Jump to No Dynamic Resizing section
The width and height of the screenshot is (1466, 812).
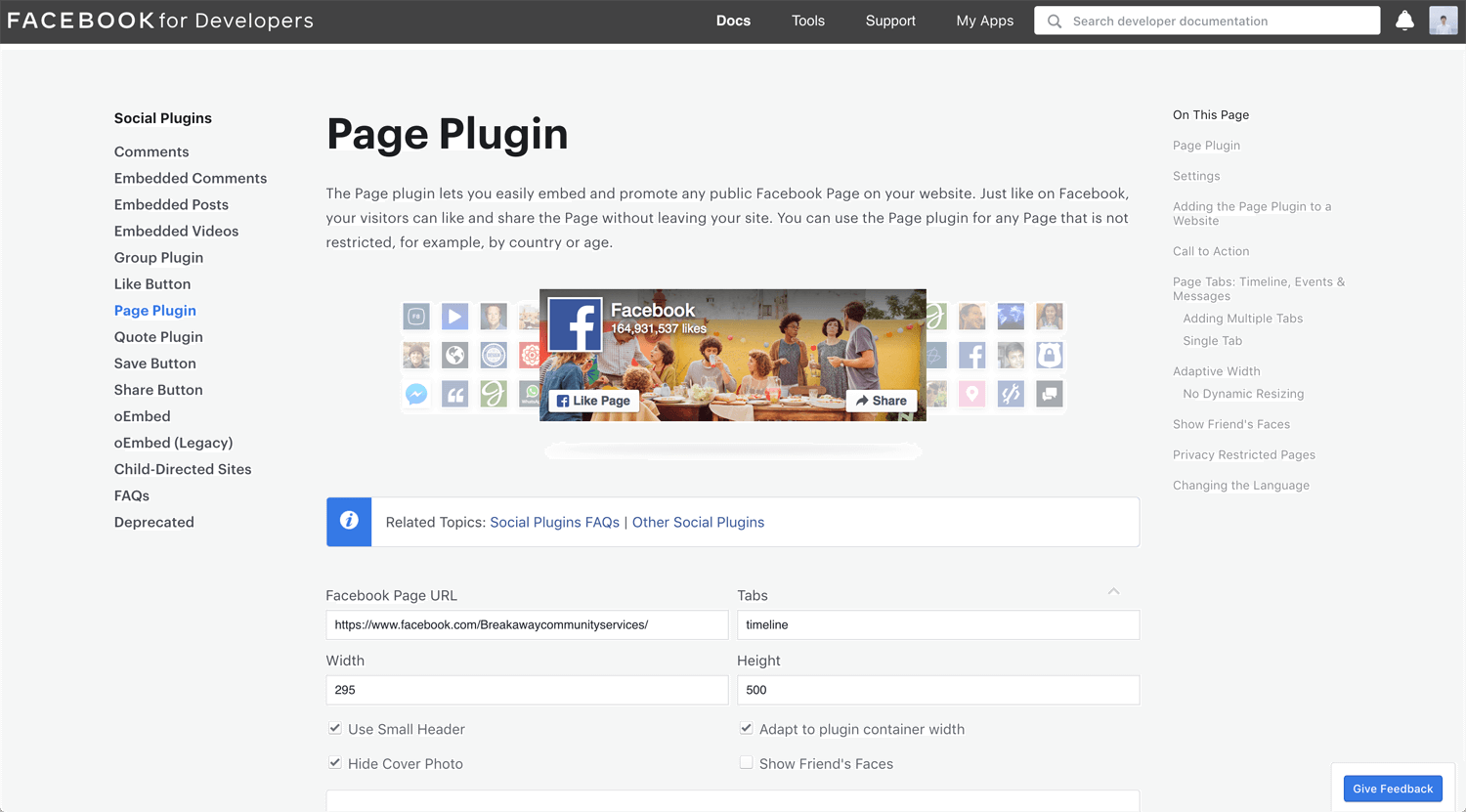[1243, 394]
